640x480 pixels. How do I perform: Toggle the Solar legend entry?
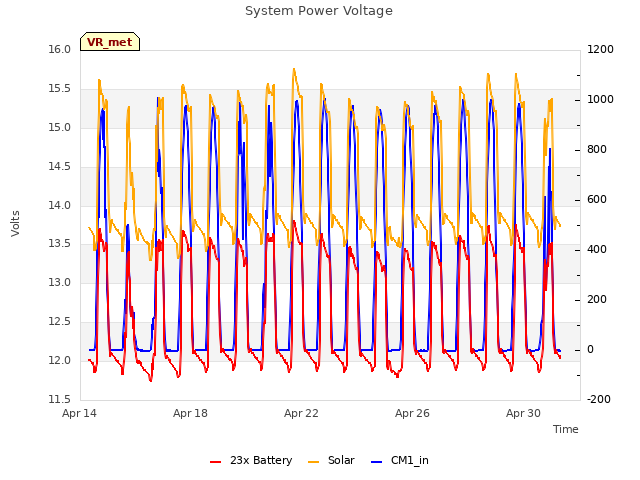coord(331,460)
